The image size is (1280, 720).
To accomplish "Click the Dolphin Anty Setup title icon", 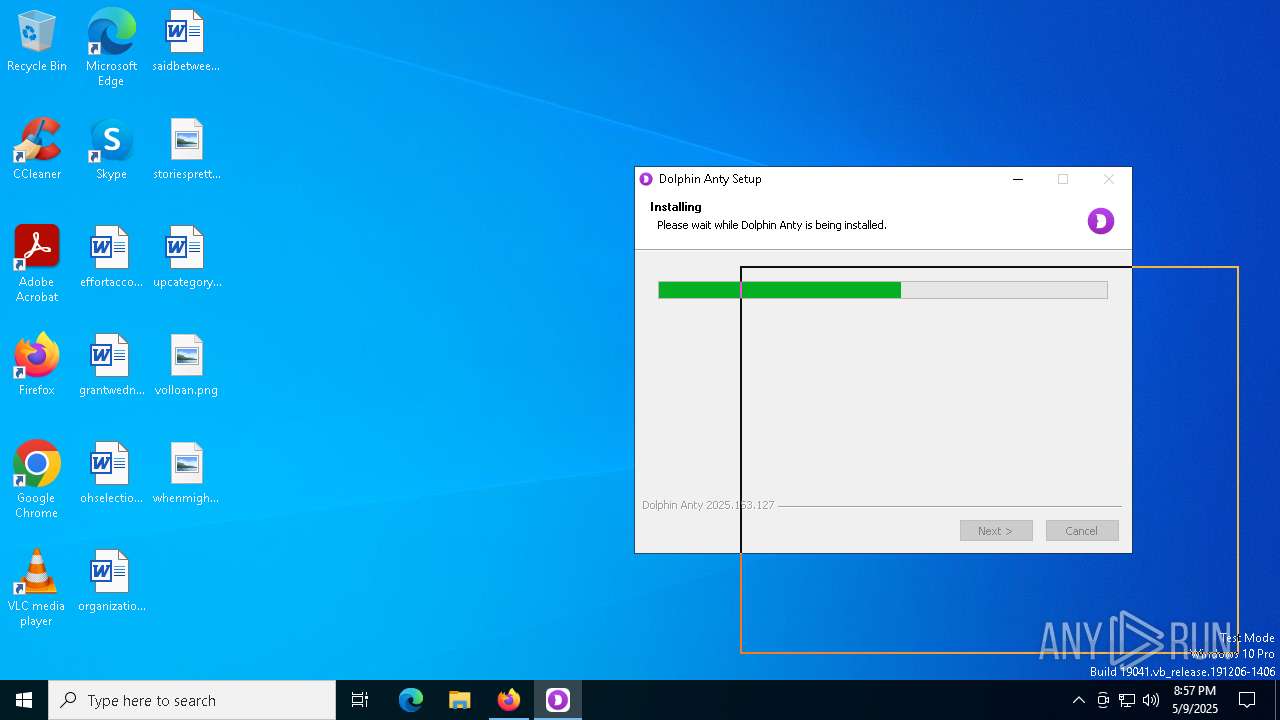I will (x=646, y=179).
